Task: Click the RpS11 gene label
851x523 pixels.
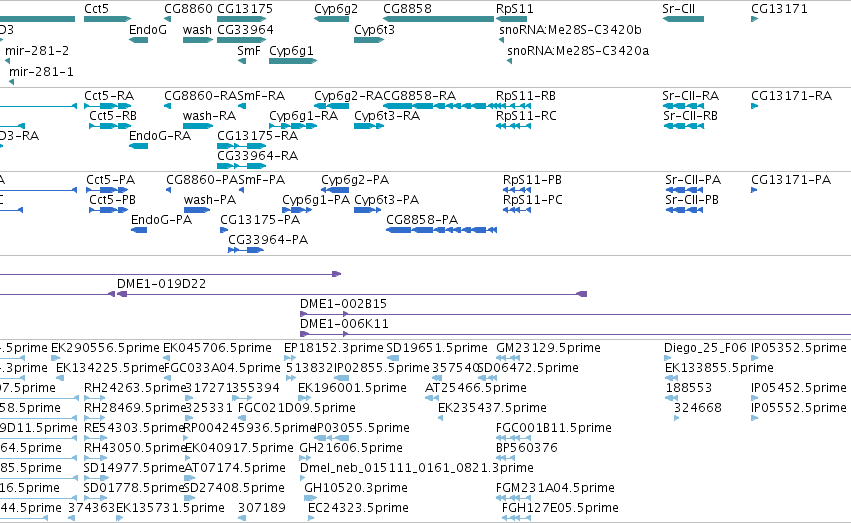Action: (515, 9)
